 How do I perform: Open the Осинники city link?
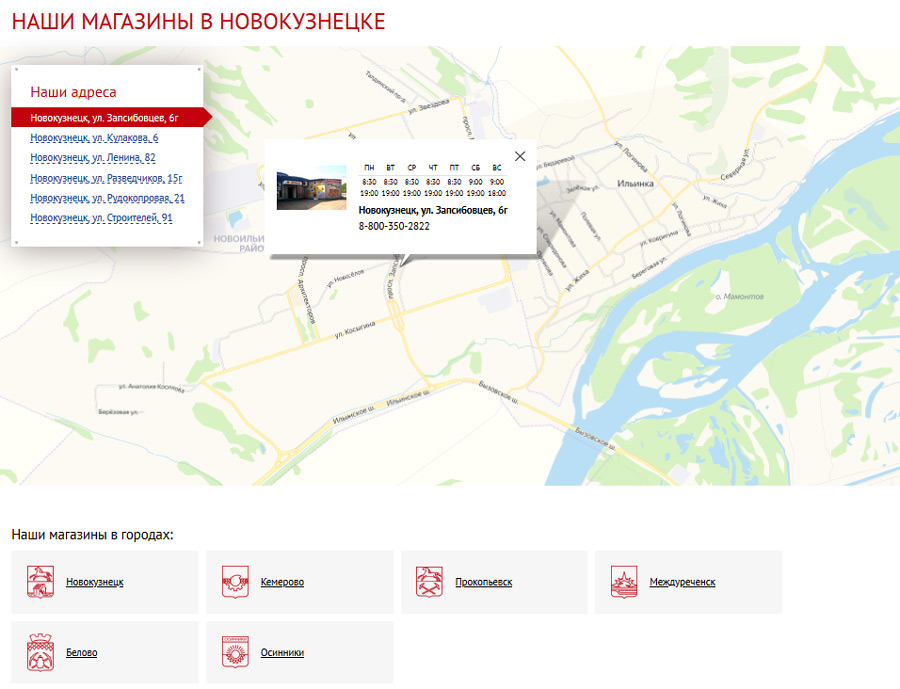280,653
